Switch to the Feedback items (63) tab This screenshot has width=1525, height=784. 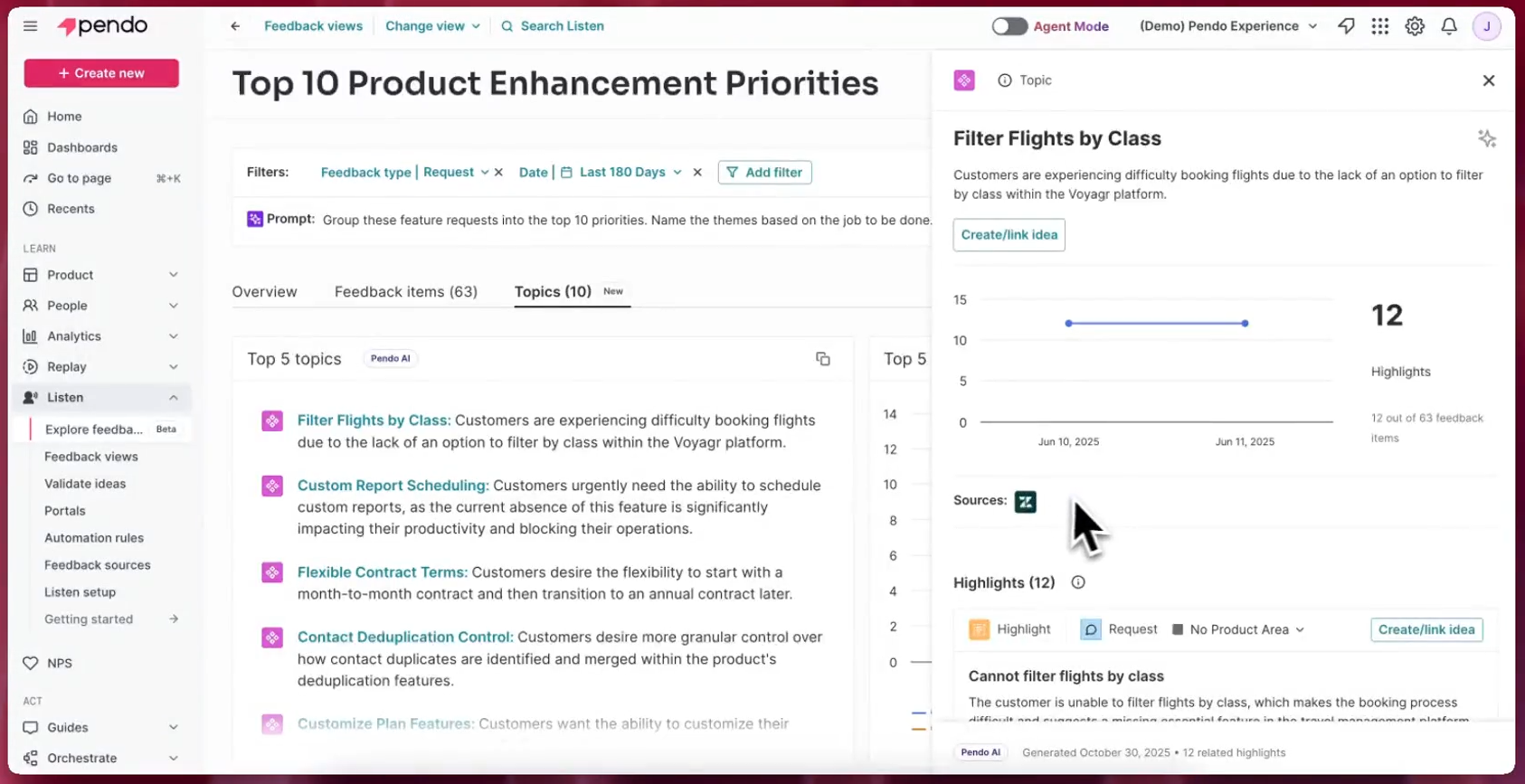click(406, 291)
